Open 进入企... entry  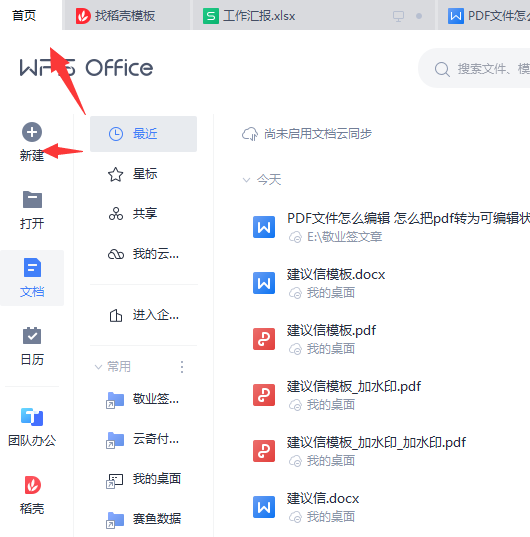[143, 315]
